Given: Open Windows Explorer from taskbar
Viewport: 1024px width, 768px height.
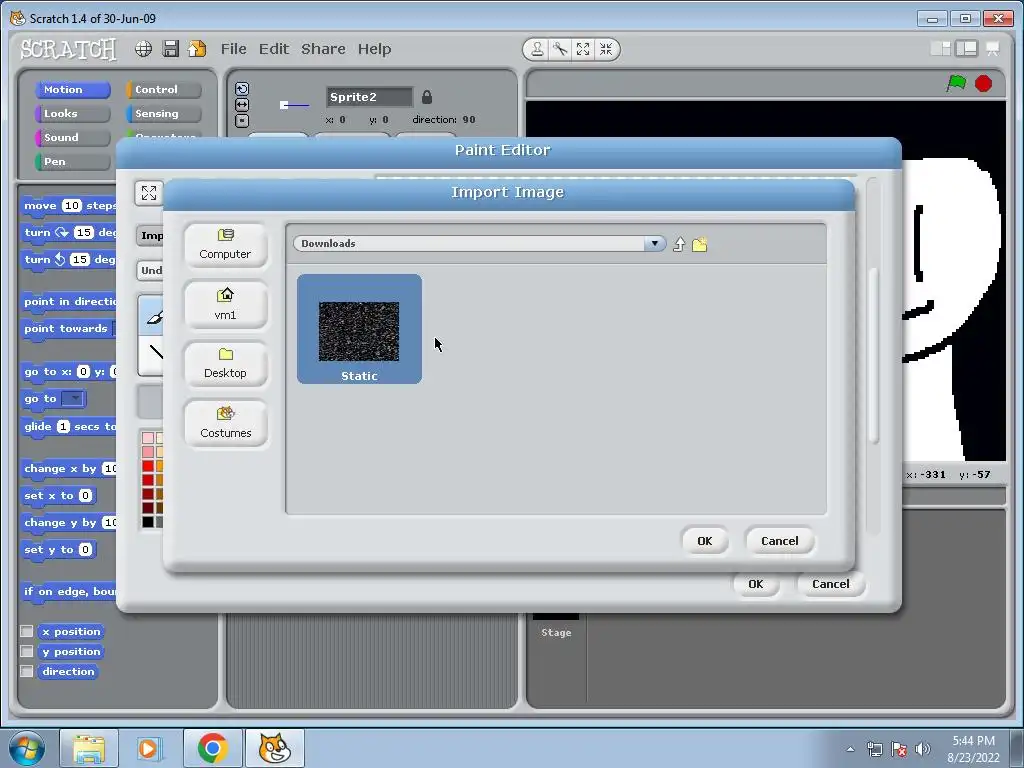Looking at the screenshot, I should click(89, 748).
